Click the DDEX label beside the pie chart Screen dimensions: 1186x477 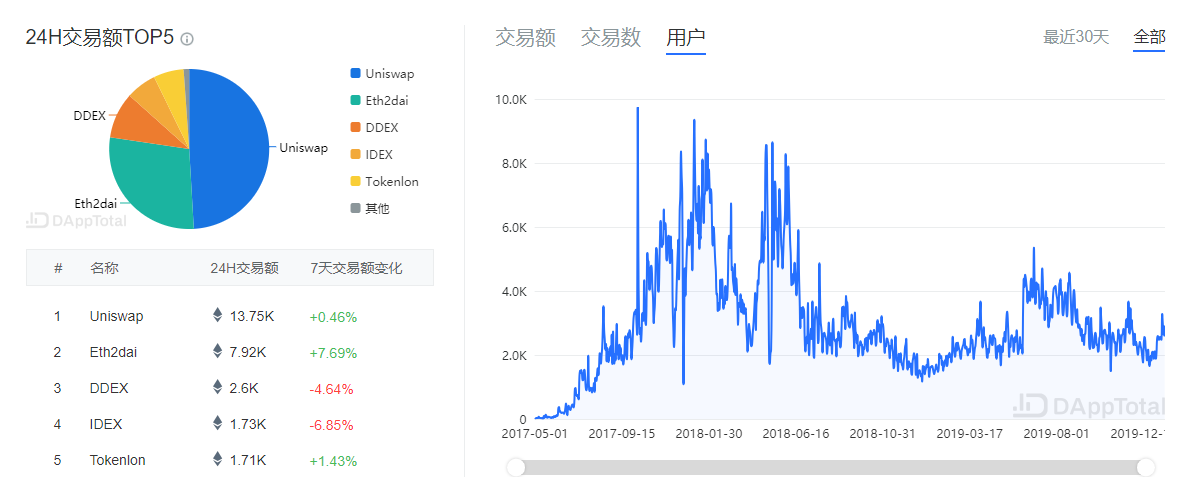[x=89, y=116]
